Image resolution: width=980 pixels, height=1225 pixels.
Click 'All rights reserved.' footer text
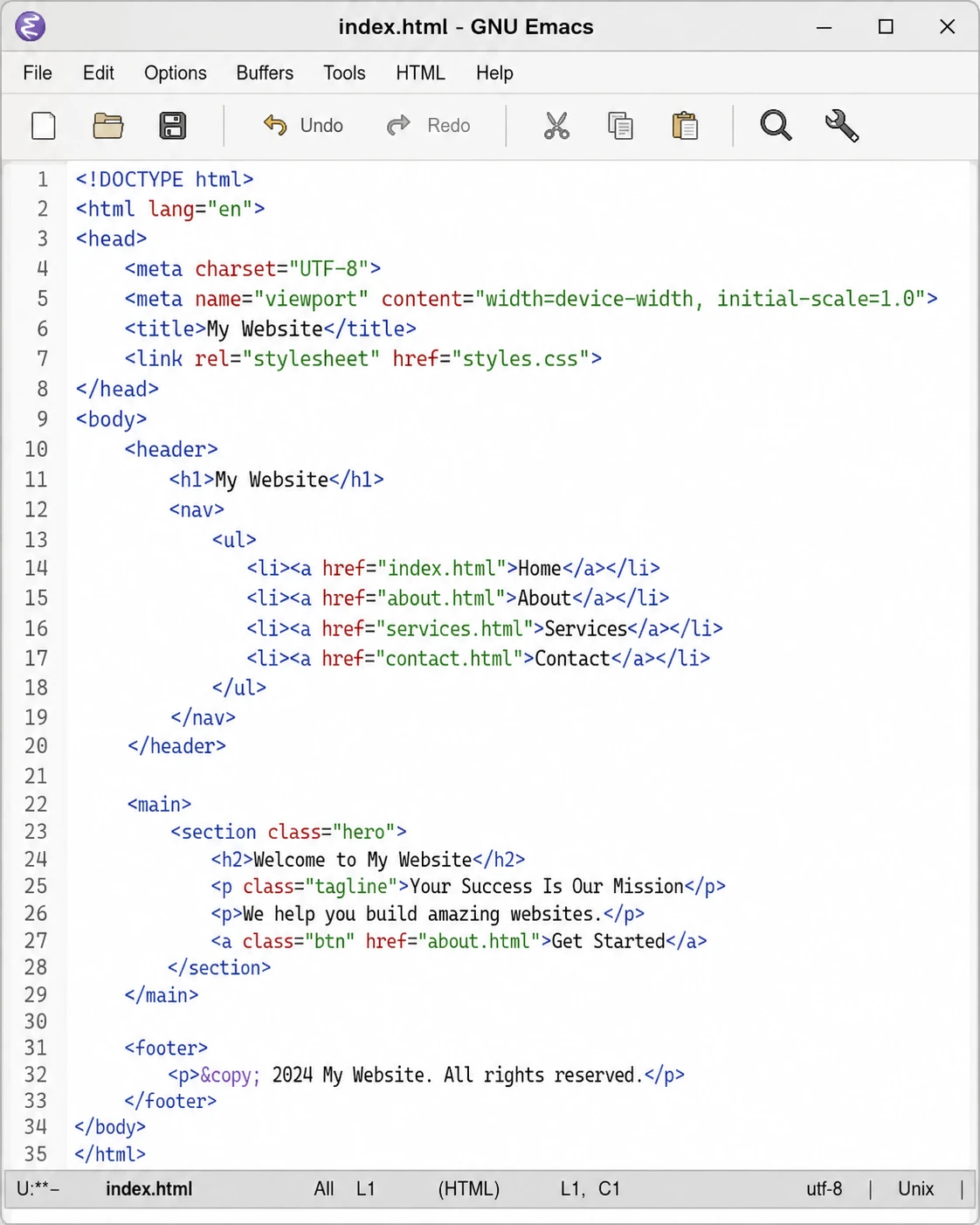point(543,1076)
